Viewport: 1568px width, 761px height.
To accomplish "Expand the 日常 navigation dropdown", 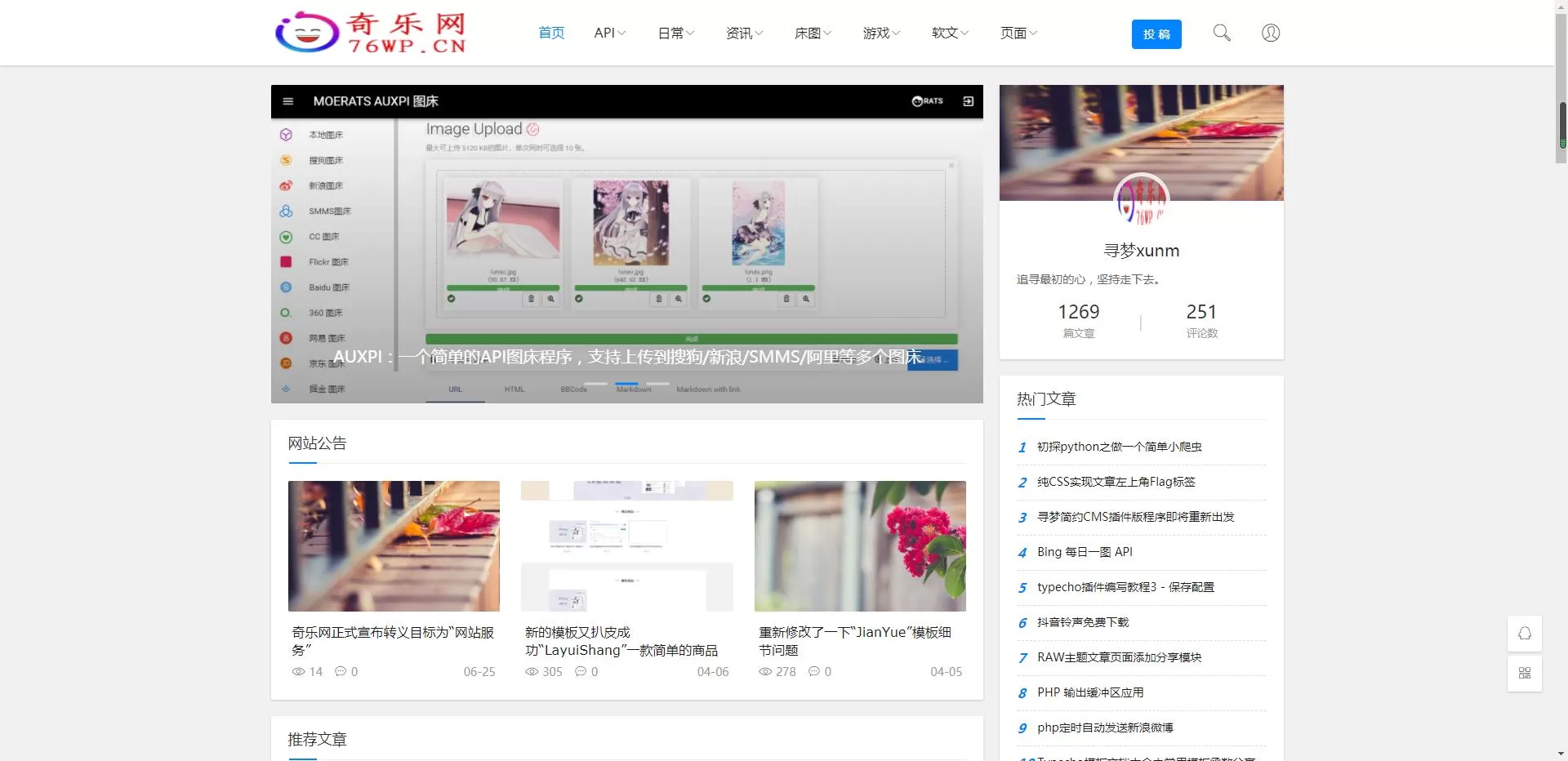I will coord(675,33).
